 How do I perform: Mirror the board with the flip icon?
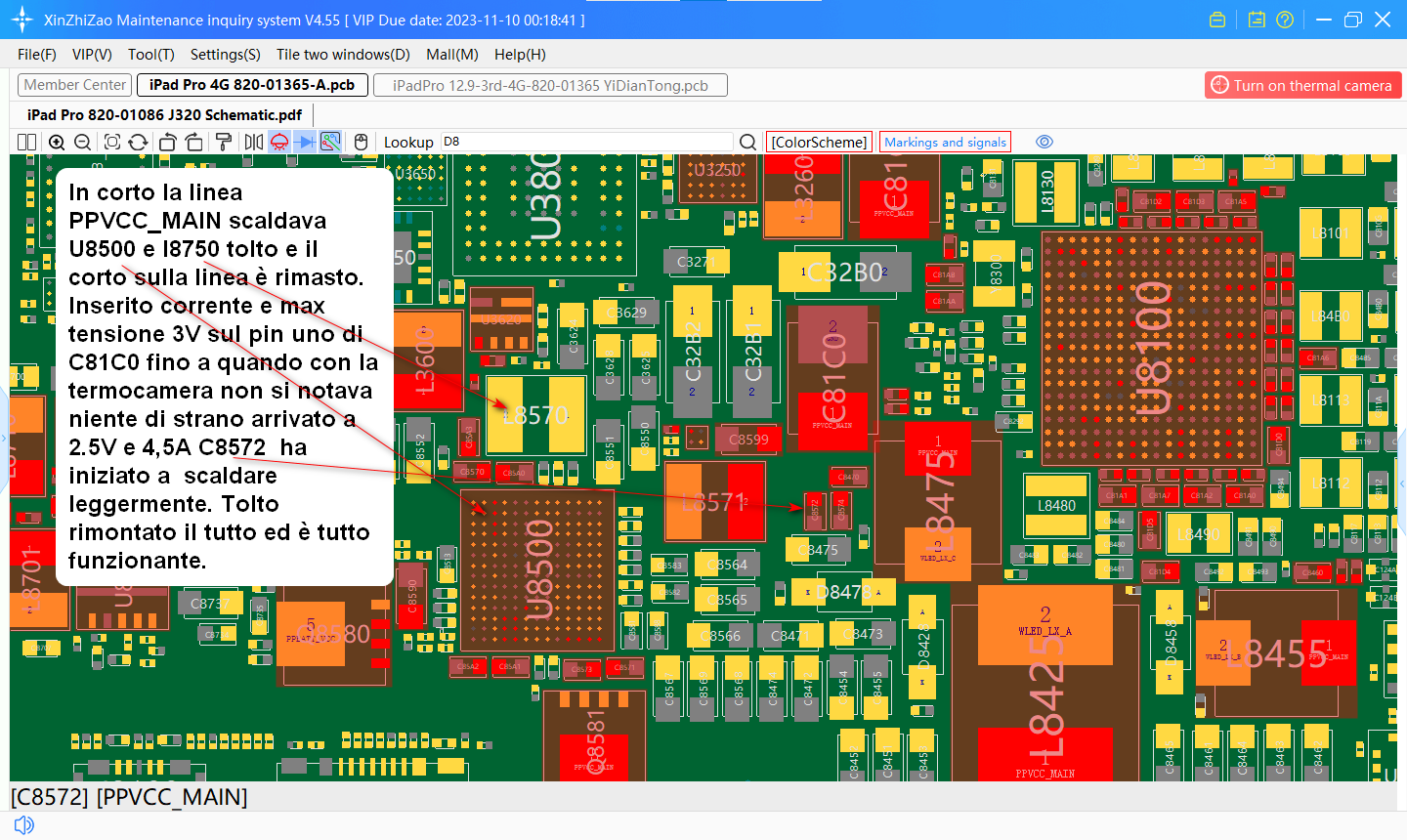pos(254,143)
